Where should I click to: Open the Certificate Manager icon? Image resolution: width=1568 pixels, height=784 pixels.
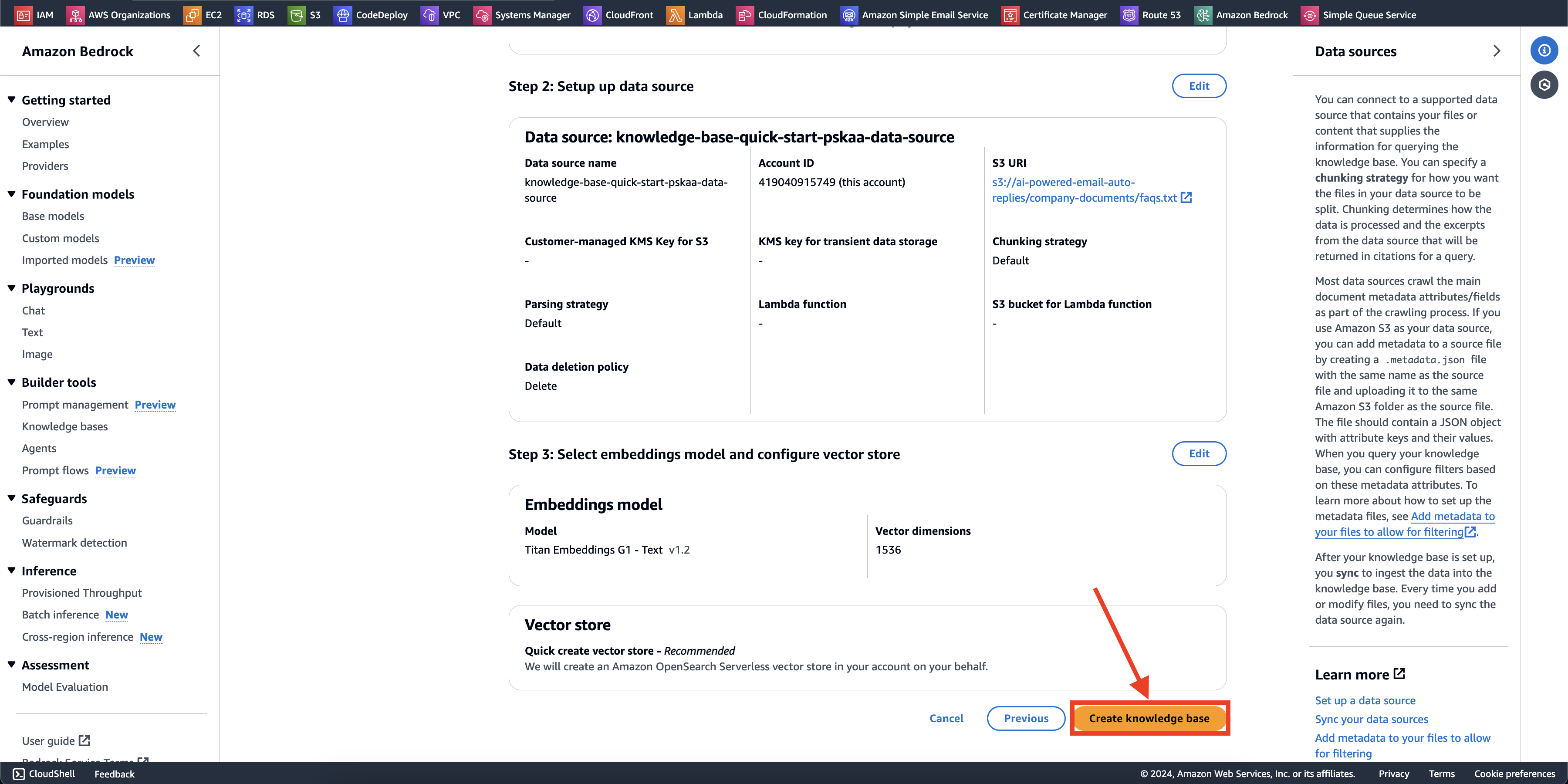[x=1010, y=15]
